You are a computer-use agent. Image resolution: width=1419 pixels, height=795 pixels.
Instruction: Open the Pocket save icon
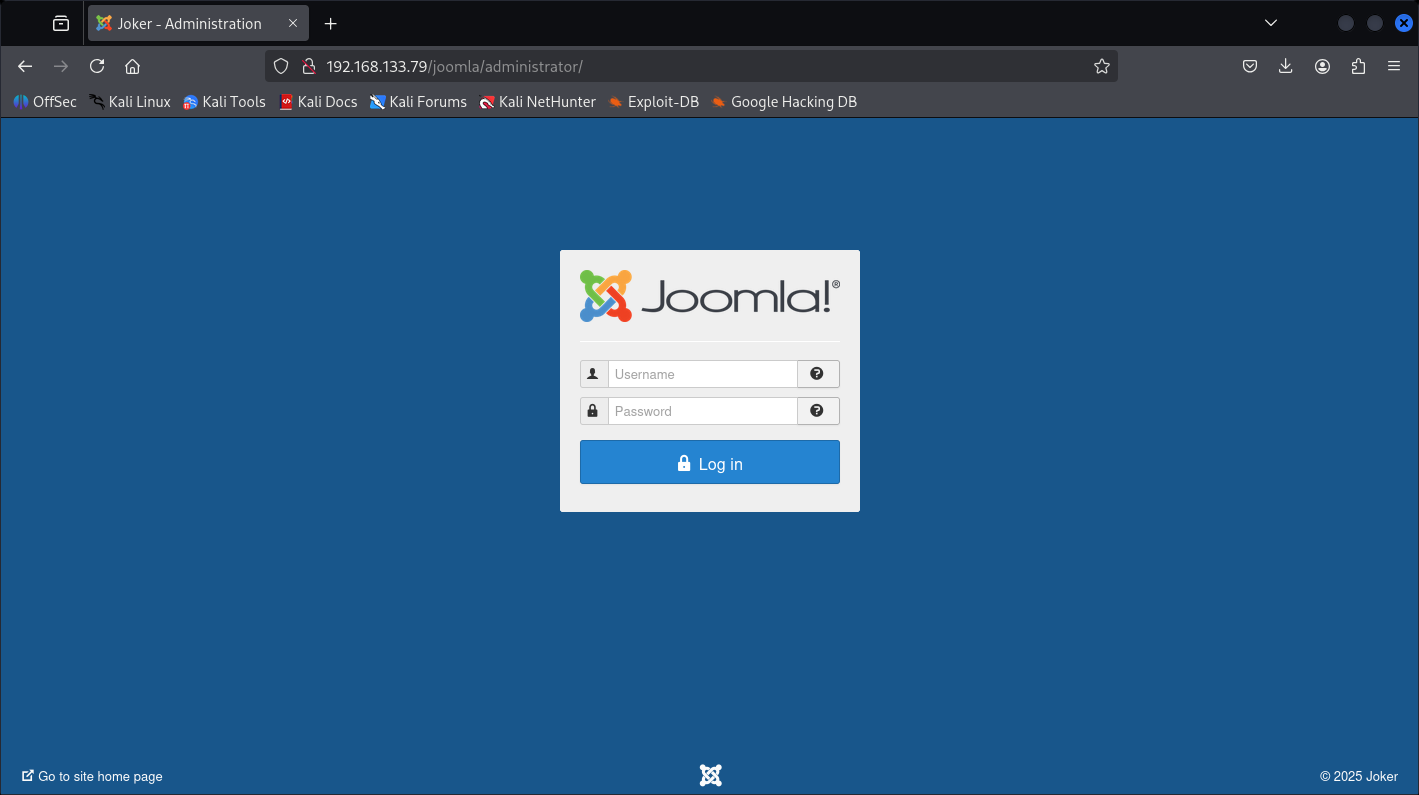click(x=1250, y=66)
